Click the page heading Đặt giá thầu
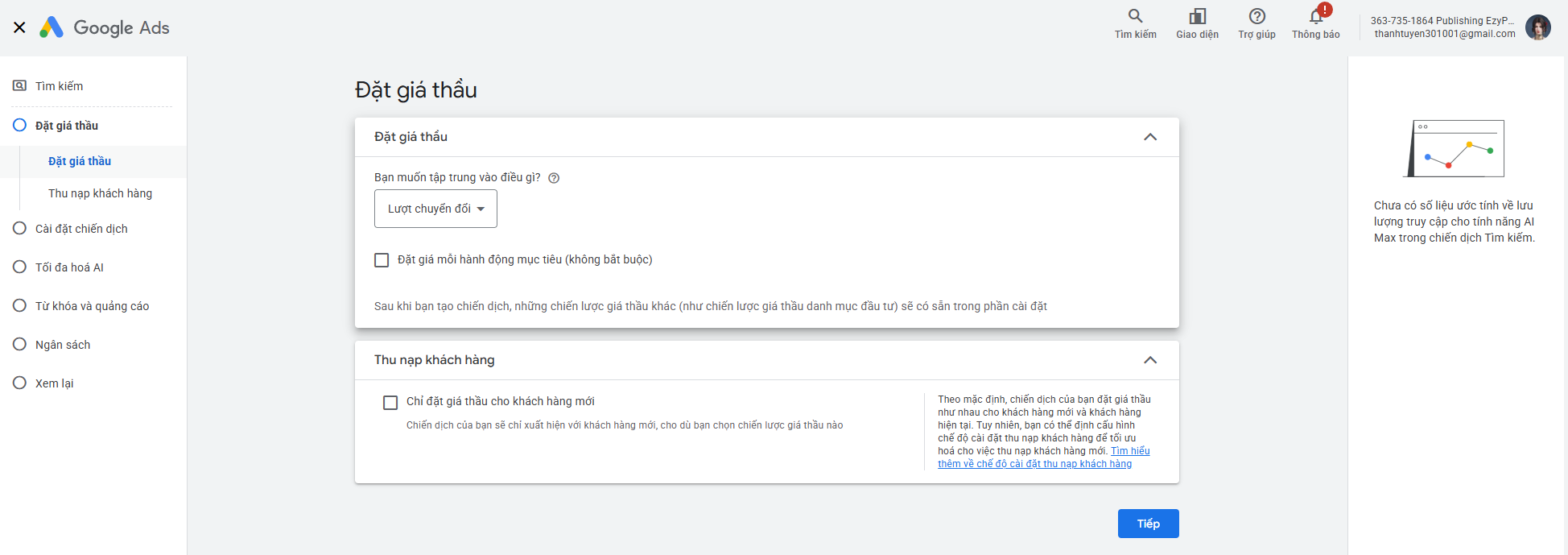 pos(416,89)
